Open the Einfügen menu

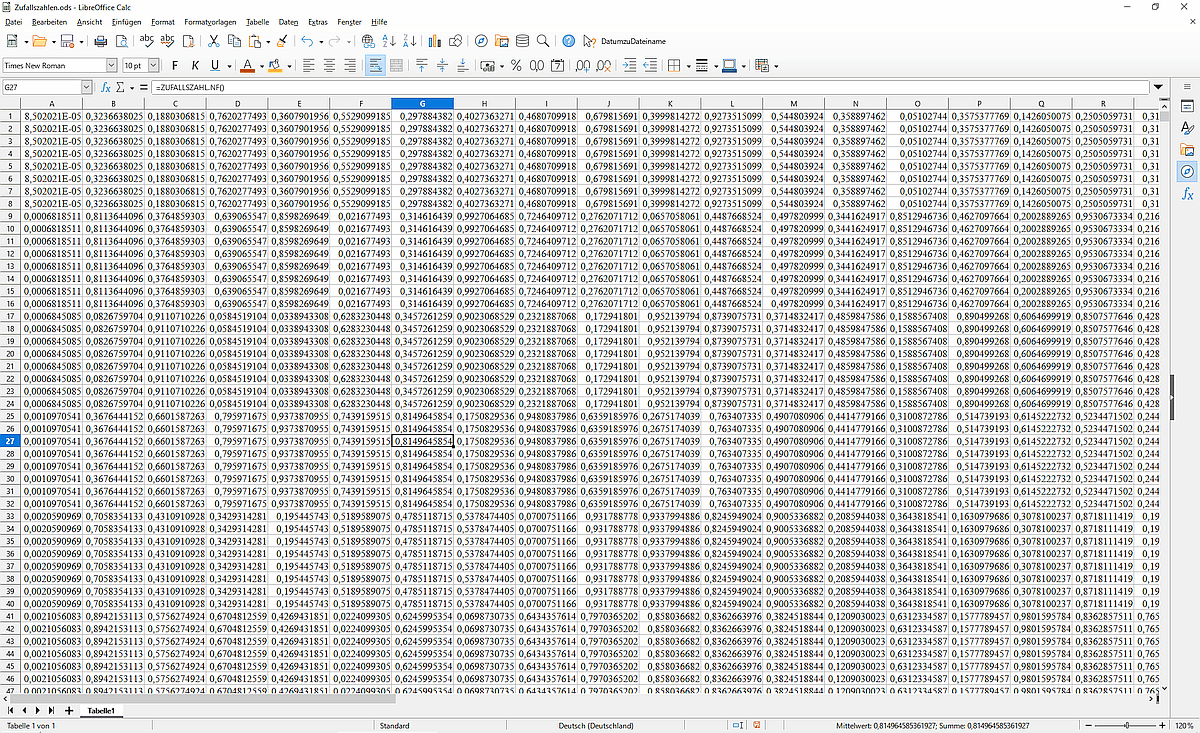[126, 21]
